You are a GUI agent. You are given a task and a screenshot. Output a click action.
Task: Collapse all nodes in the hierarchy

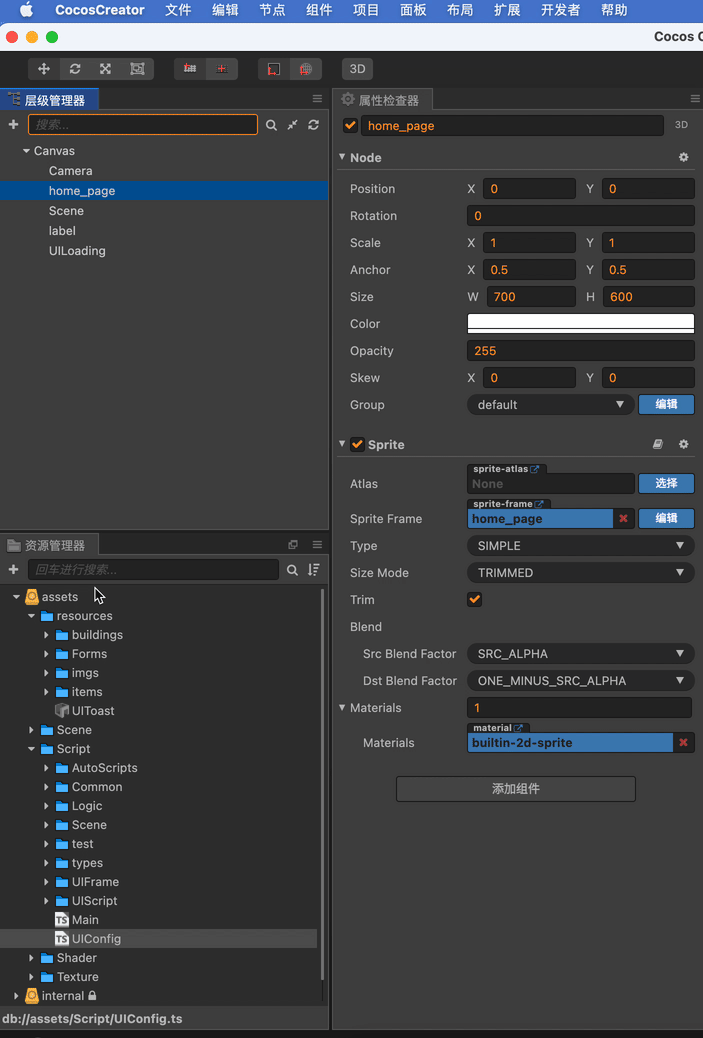point(293,124)
